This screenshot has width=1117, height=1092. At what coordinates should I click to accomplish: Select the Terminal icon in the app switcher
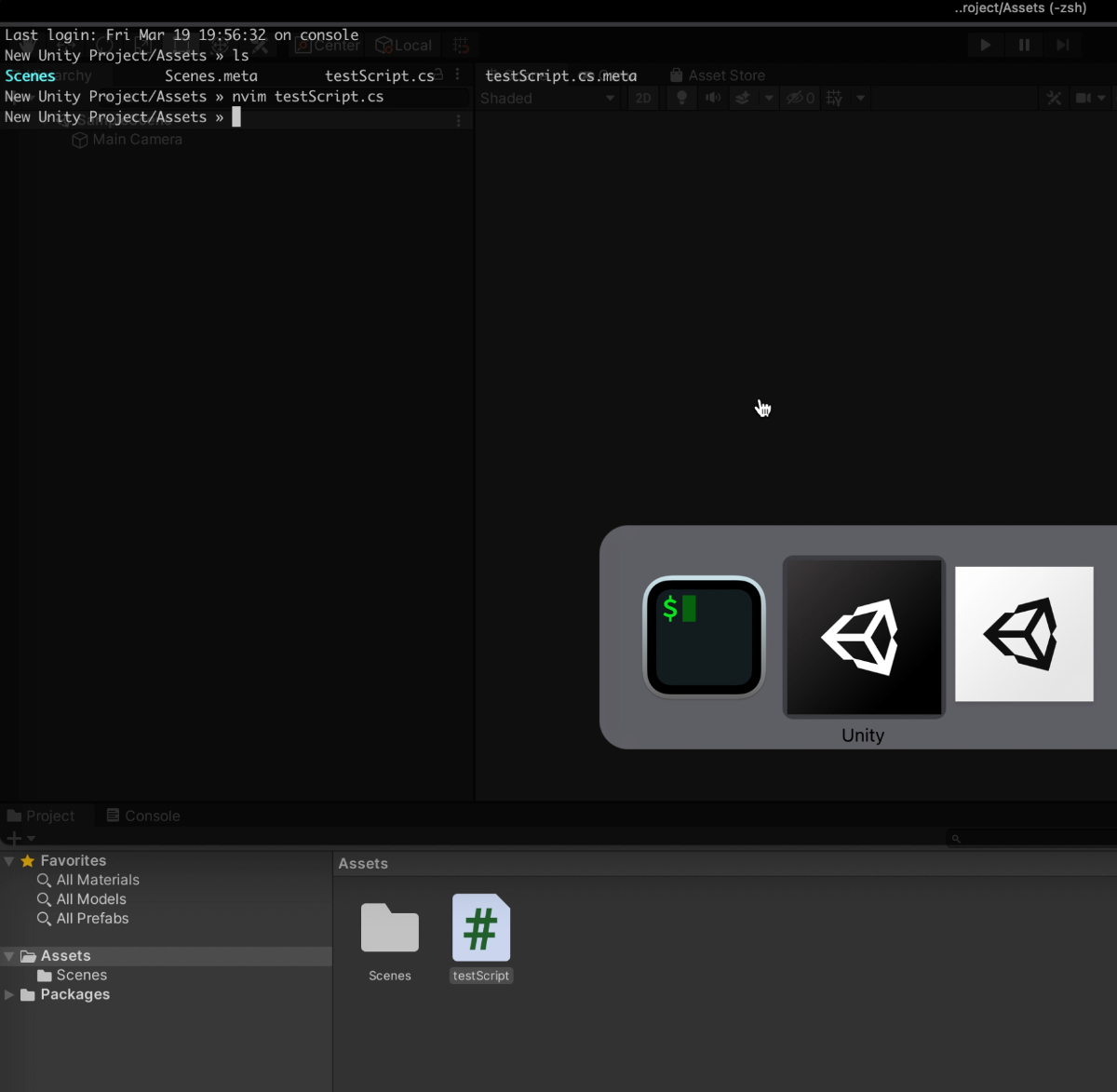704,637
